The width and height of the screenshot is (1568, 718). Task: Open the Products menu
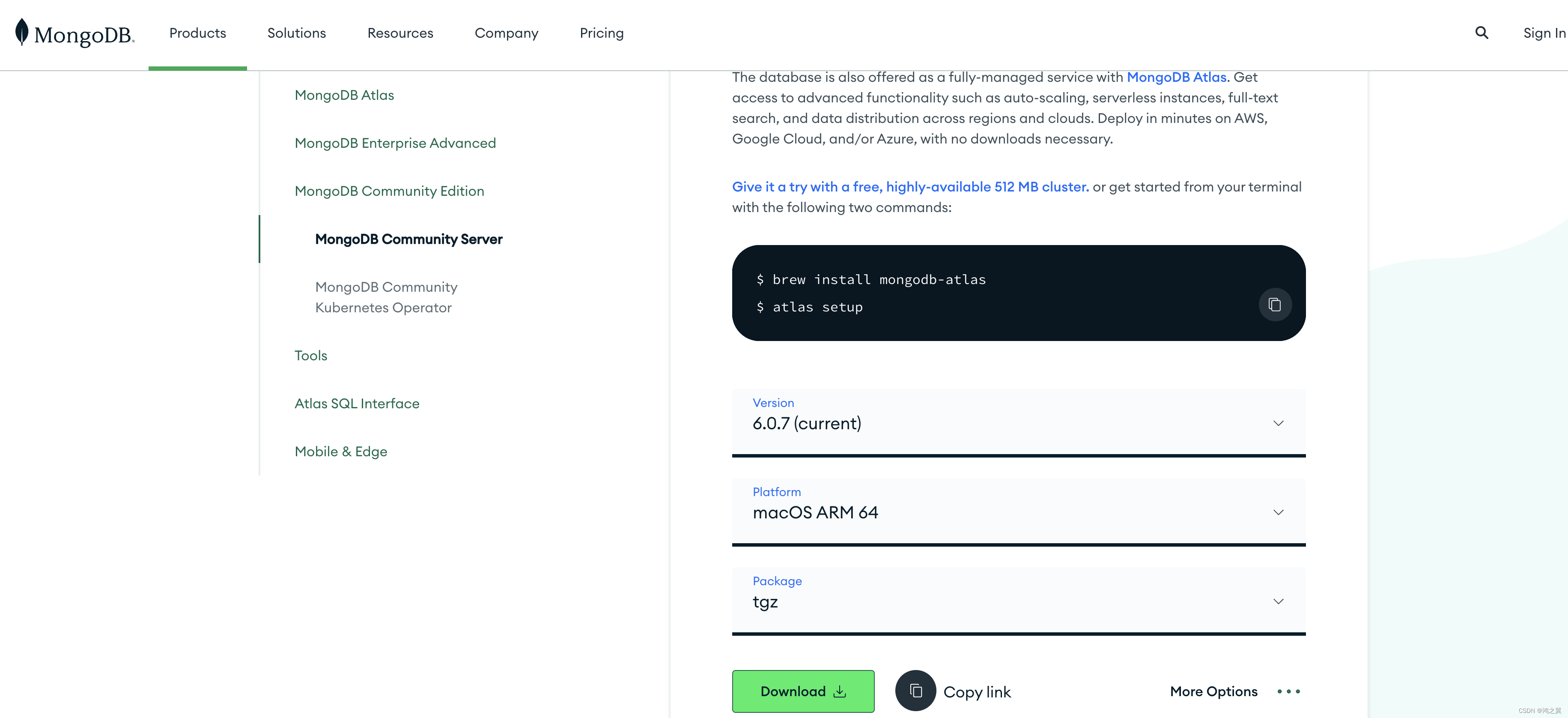point(198,33)
